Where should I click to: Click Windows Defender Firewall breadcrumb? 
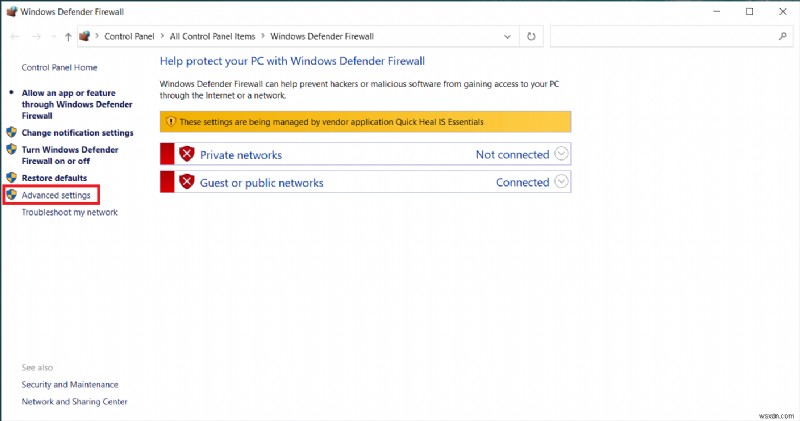click(x=322, y=37)
